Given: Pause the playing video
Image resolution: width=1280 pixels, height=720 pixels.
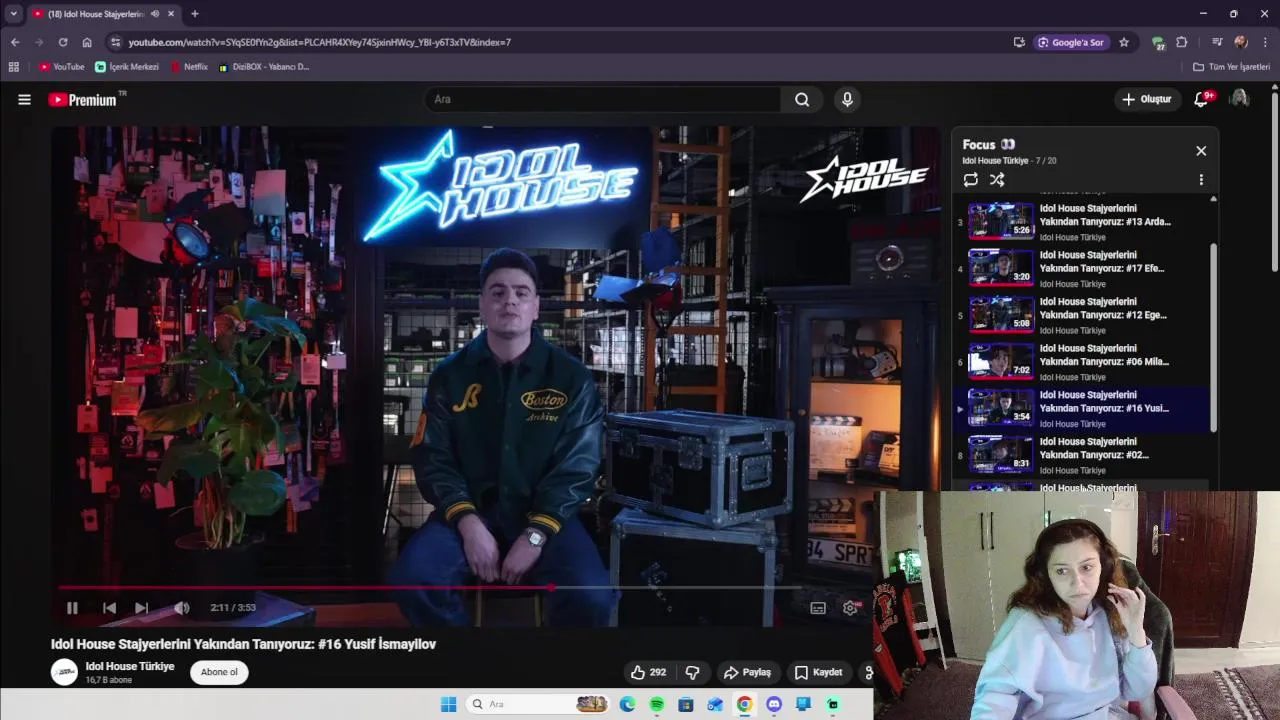Looking at the screenshot, I should click(x=72, y=608).
